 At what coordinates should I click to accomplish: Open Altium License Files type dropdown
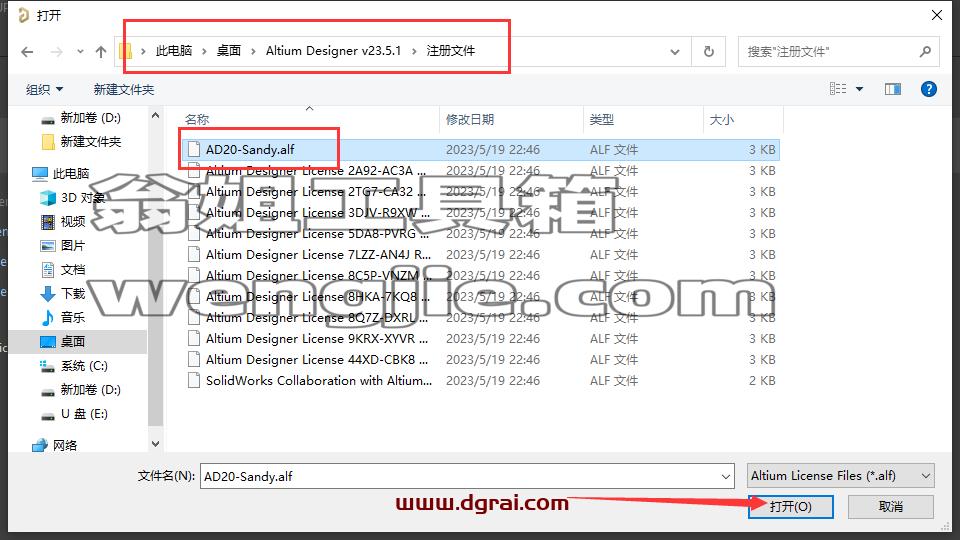(x=841, y=476)
